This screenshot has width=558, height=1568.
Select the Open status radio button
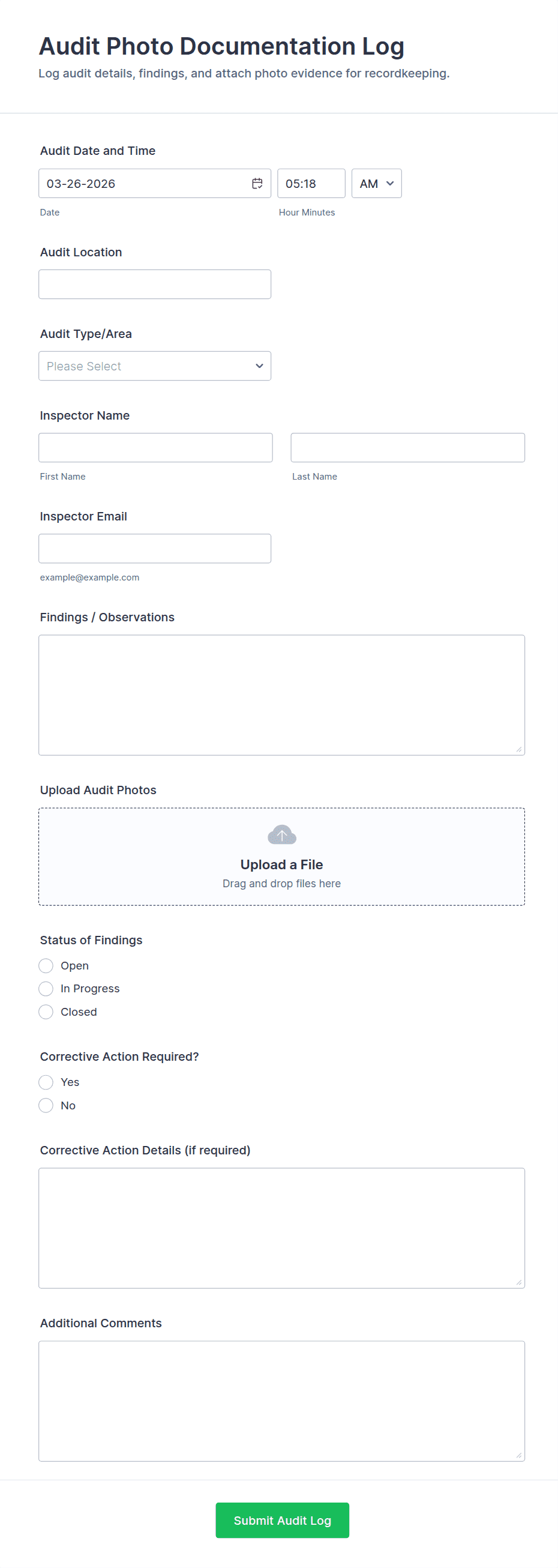(x=46, y=965)
